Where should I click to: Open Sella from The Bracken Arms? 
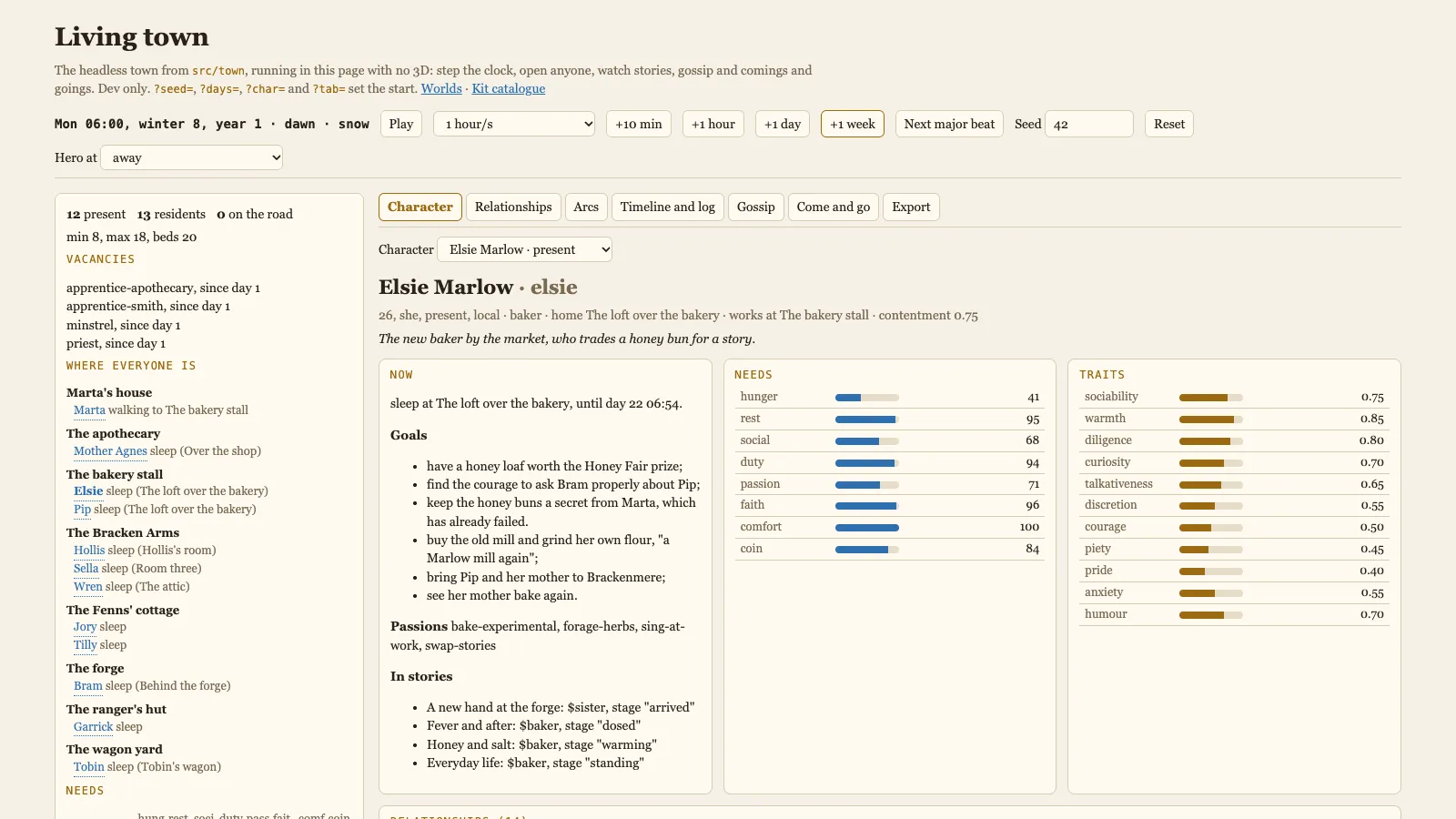[86, 569]
